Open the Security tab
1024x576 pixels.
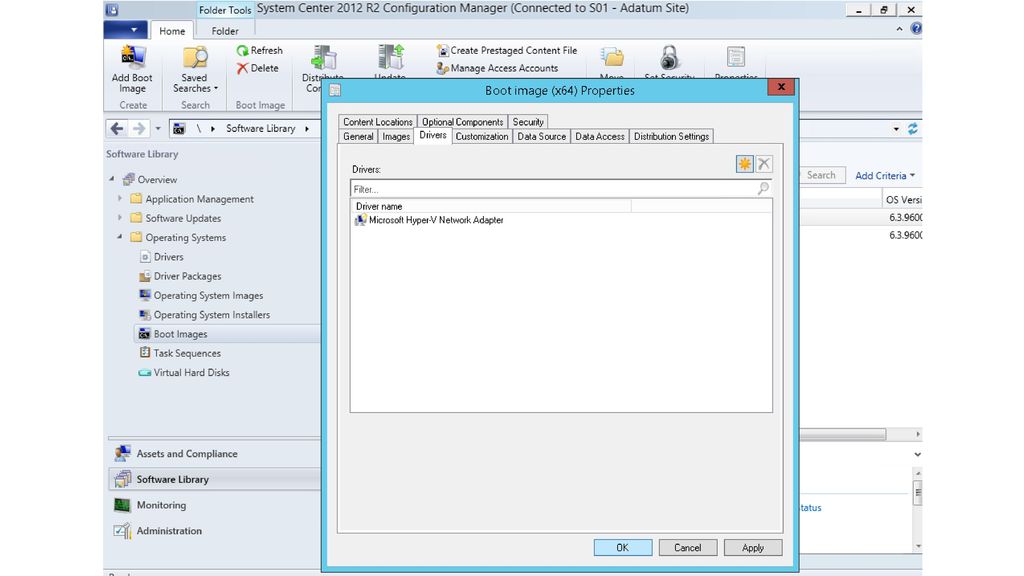coord(528,121)
